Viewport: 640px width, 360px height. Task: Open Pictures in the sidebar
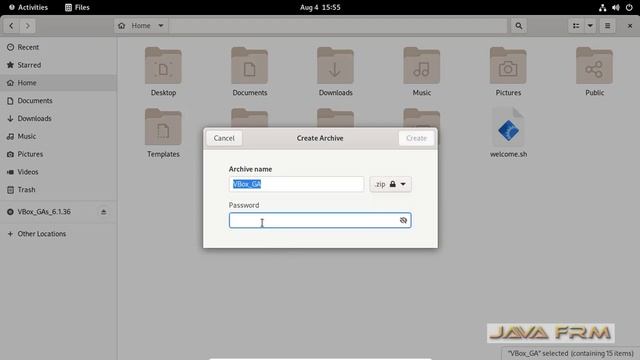(x=58, y=154)
